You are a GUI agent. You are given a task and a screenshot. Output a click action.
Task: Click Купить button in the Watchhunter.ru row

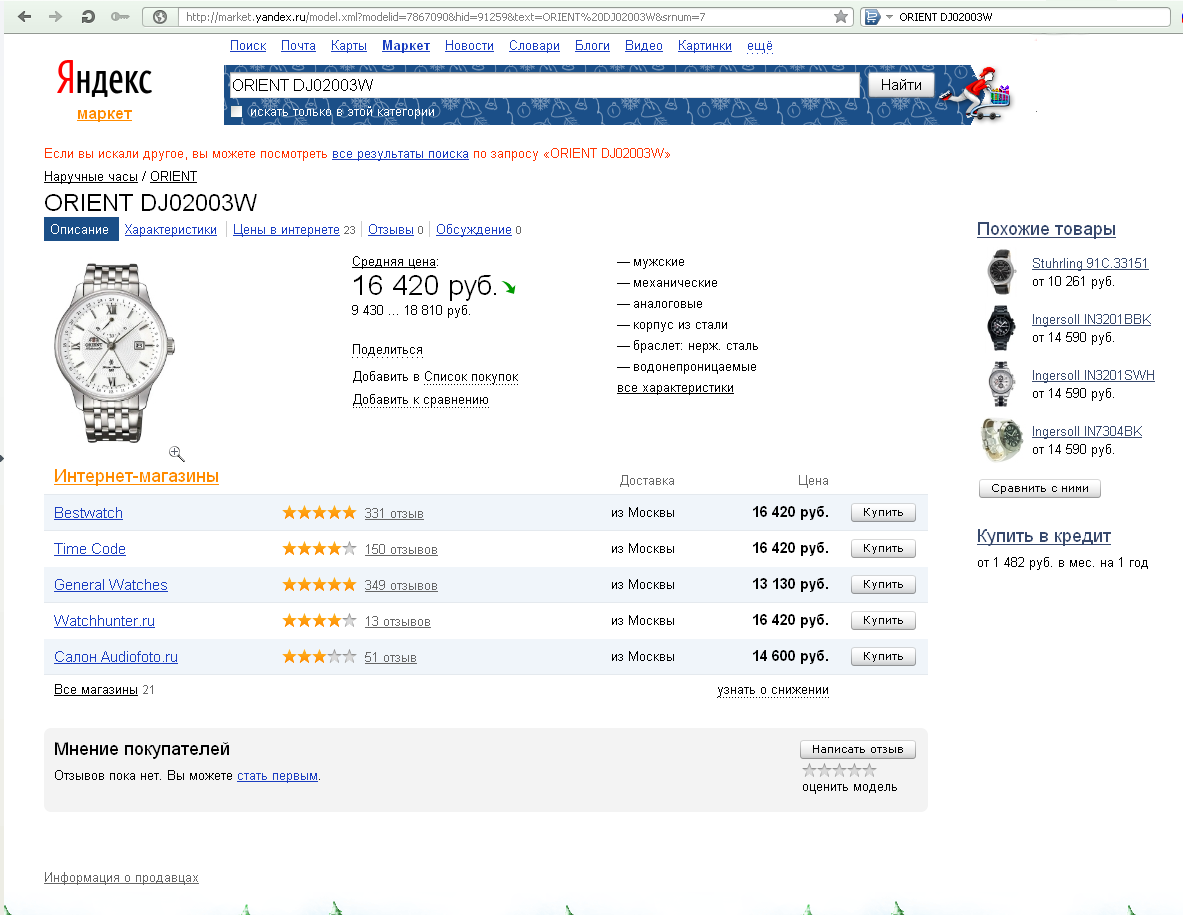[883, 620]
